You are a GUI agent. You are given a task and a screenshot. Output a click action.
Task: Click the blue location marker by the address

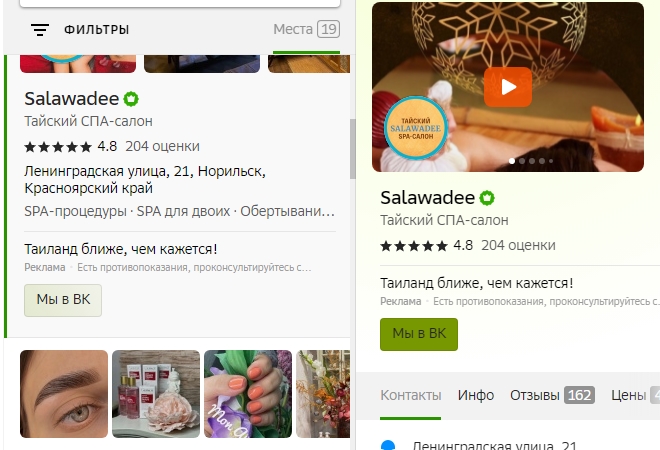[388, 445]
